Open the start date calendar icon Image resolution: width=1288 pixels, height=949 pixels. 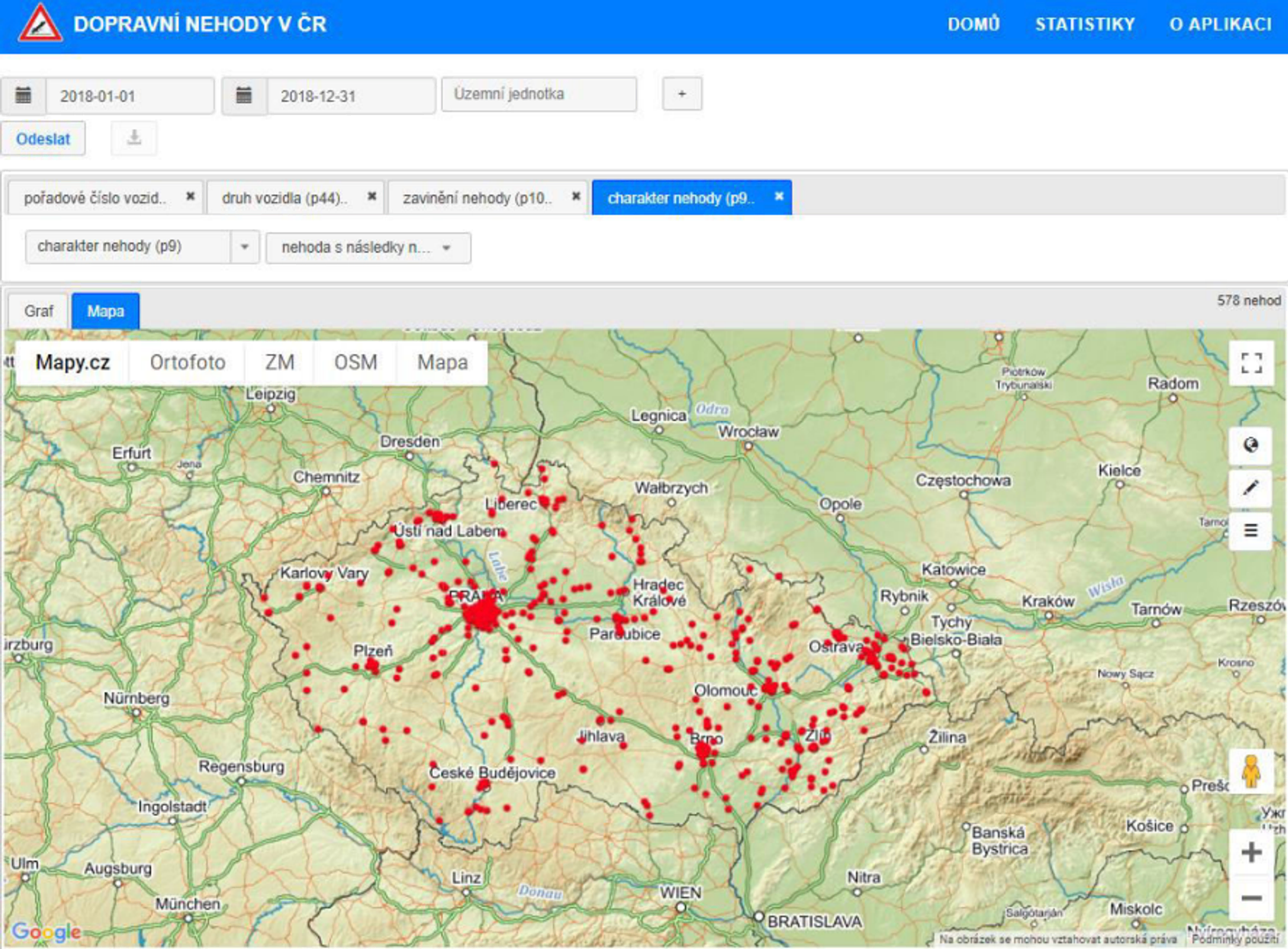coord(23,96)
